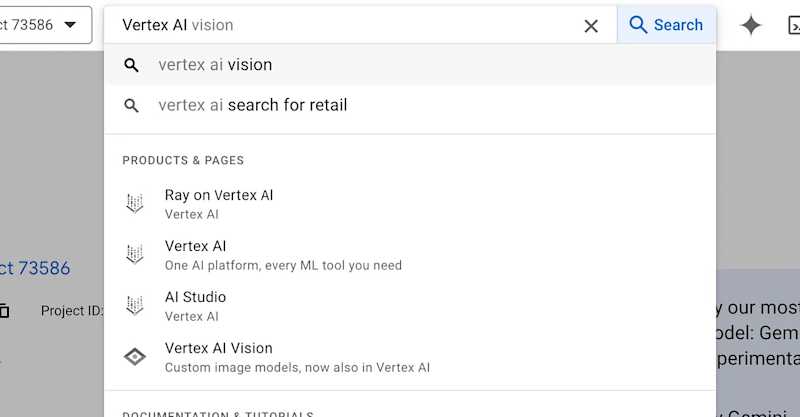Click the Ray on Vertex AI product icon
Image resolution: width=800 pixels, height=417 pixels.
coord(135,203)
